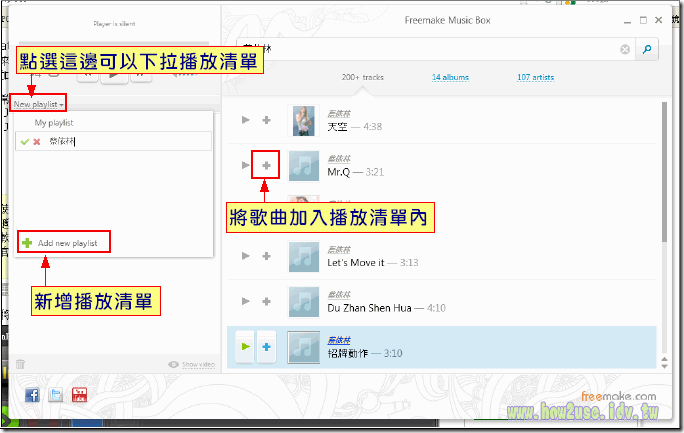684x433 pixels.
Task: Select My playlist from dropdown list
Action: pyautogui.click(x=54, y=123)
